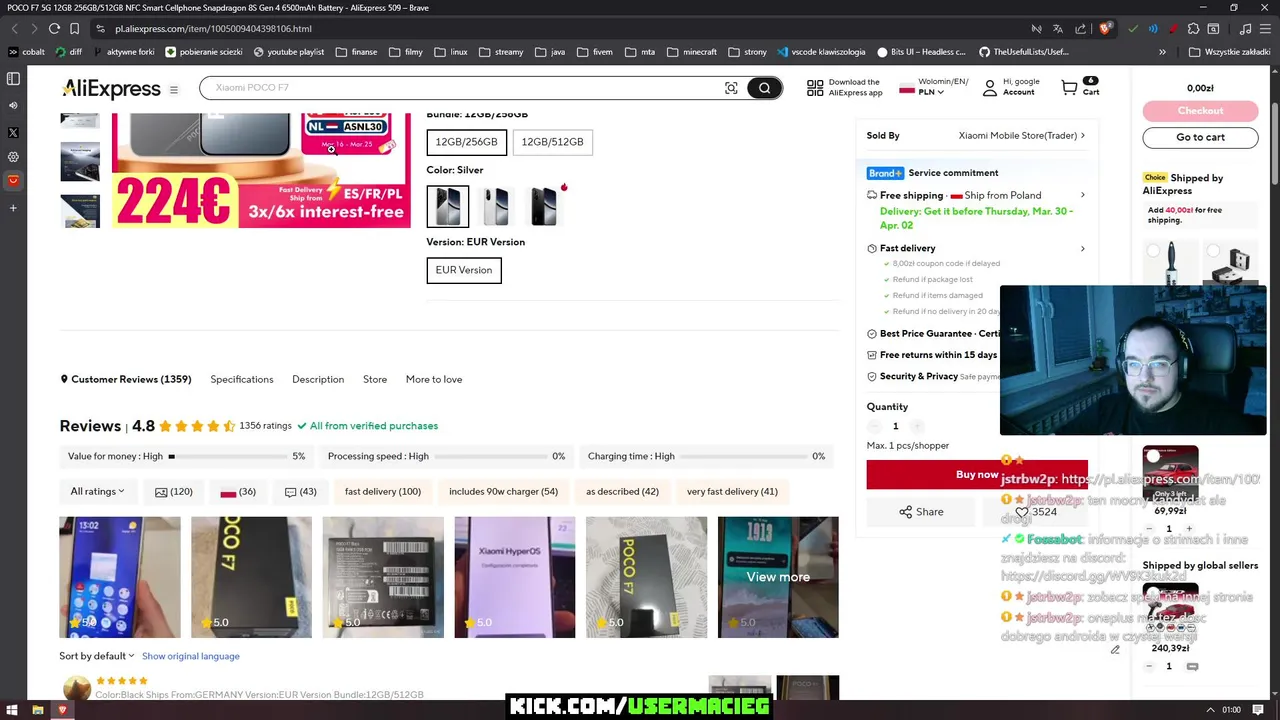Tick the checkbox on the 69,99zł car item
1280x720 pixels.
(x=1153, y=457)
